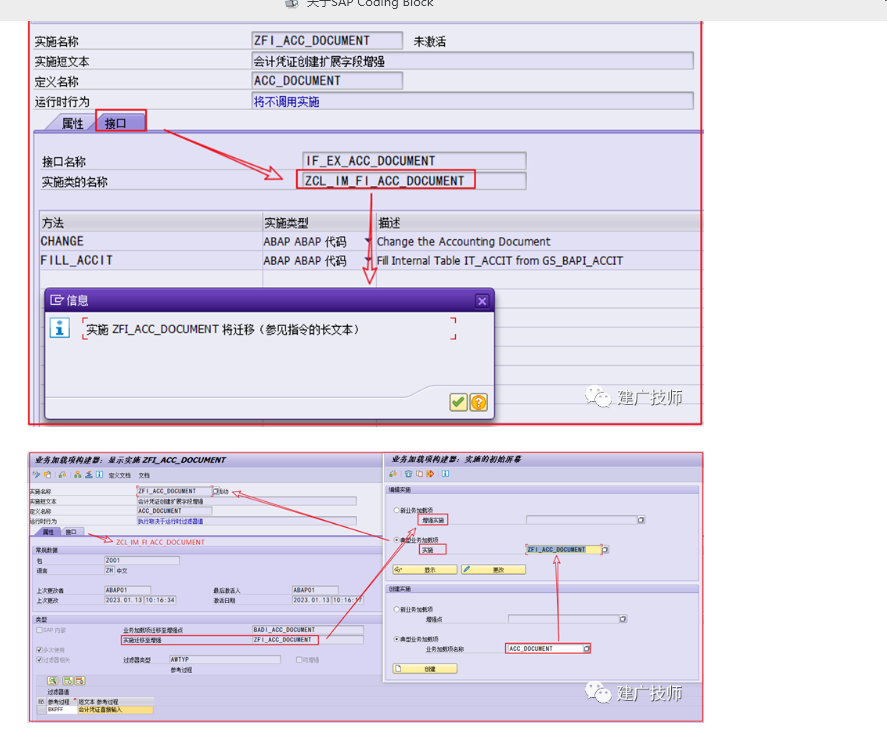Click the 更改 button
This screenshot has width=887, height=732.
(x=493, y=570)
